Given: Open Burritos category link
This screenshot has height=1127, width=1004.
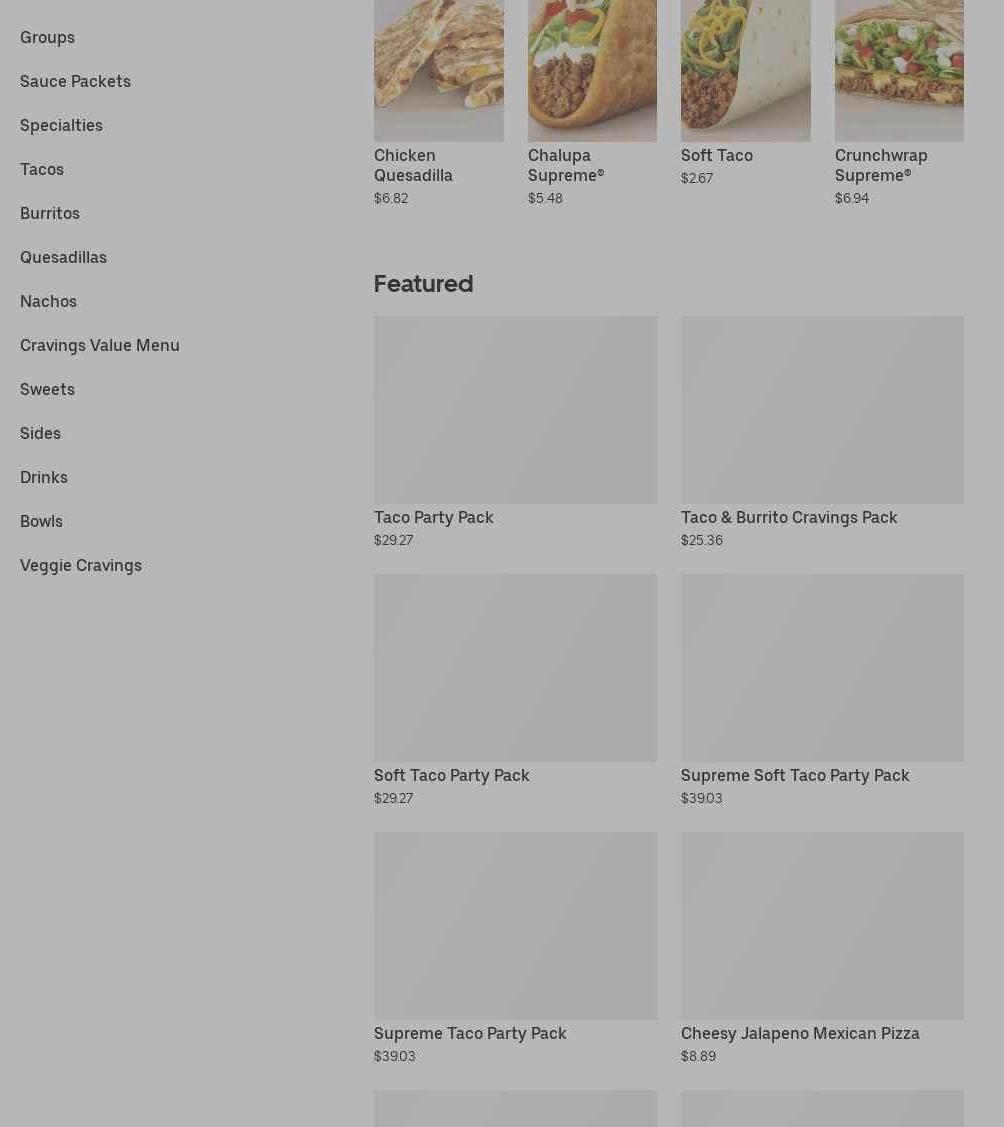Looking at the screenshot, I should pos(50,213).
